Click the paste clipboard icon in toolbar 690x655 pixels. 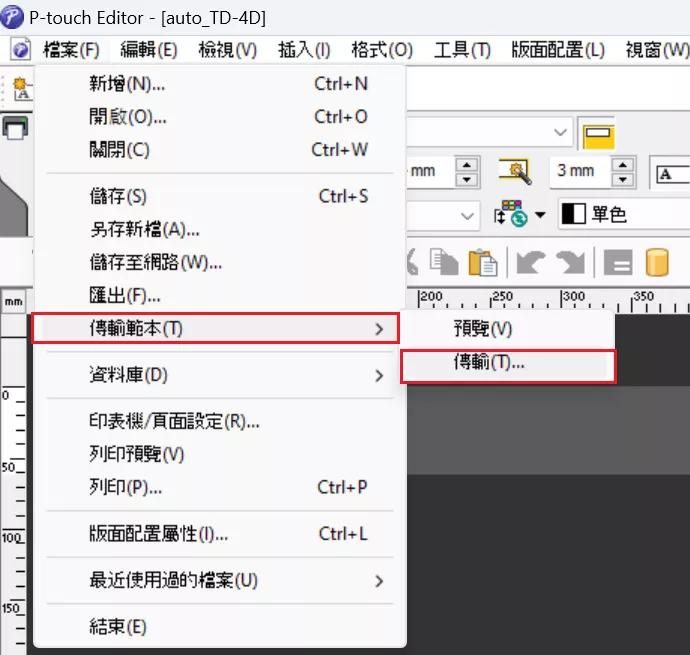click(484, 262)
